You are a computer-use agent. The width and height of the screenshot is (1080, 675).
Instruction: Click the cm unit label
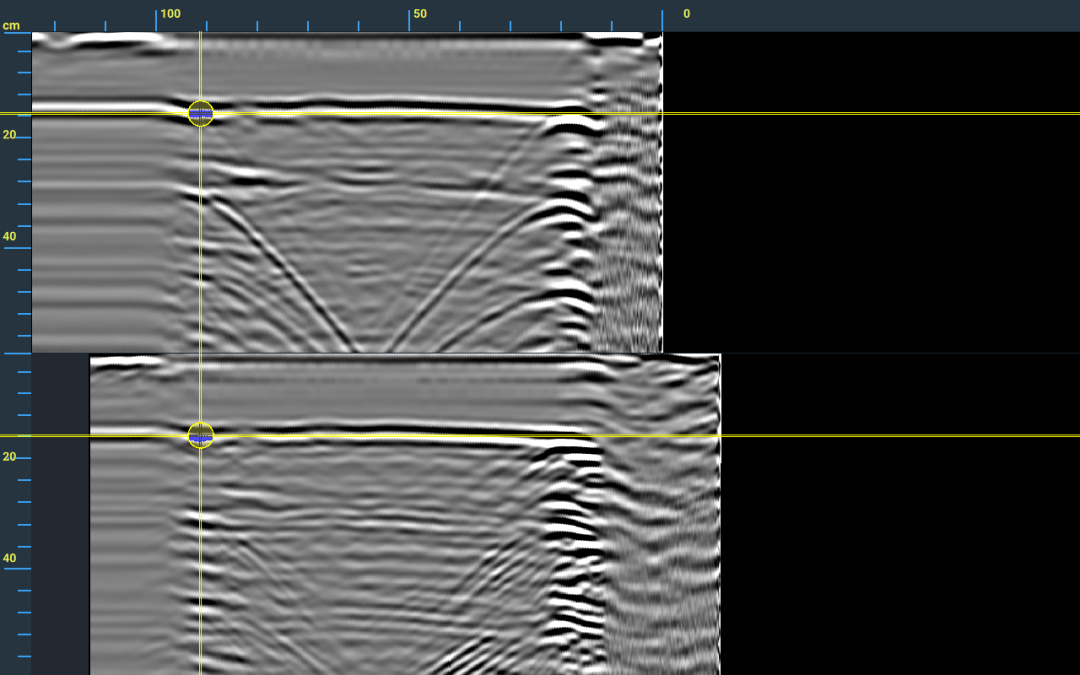click(11, 25)
